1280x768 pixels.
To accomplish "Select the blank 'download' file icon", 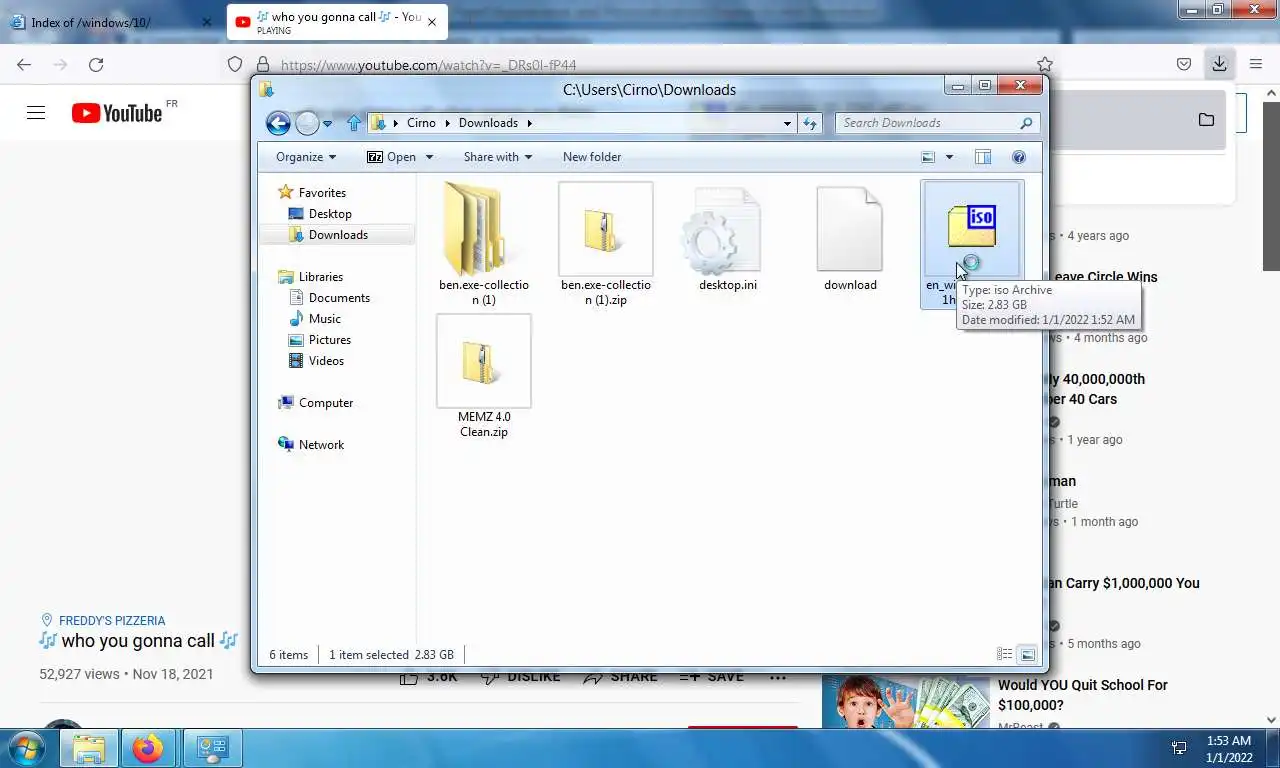I will tap(850, 229).
